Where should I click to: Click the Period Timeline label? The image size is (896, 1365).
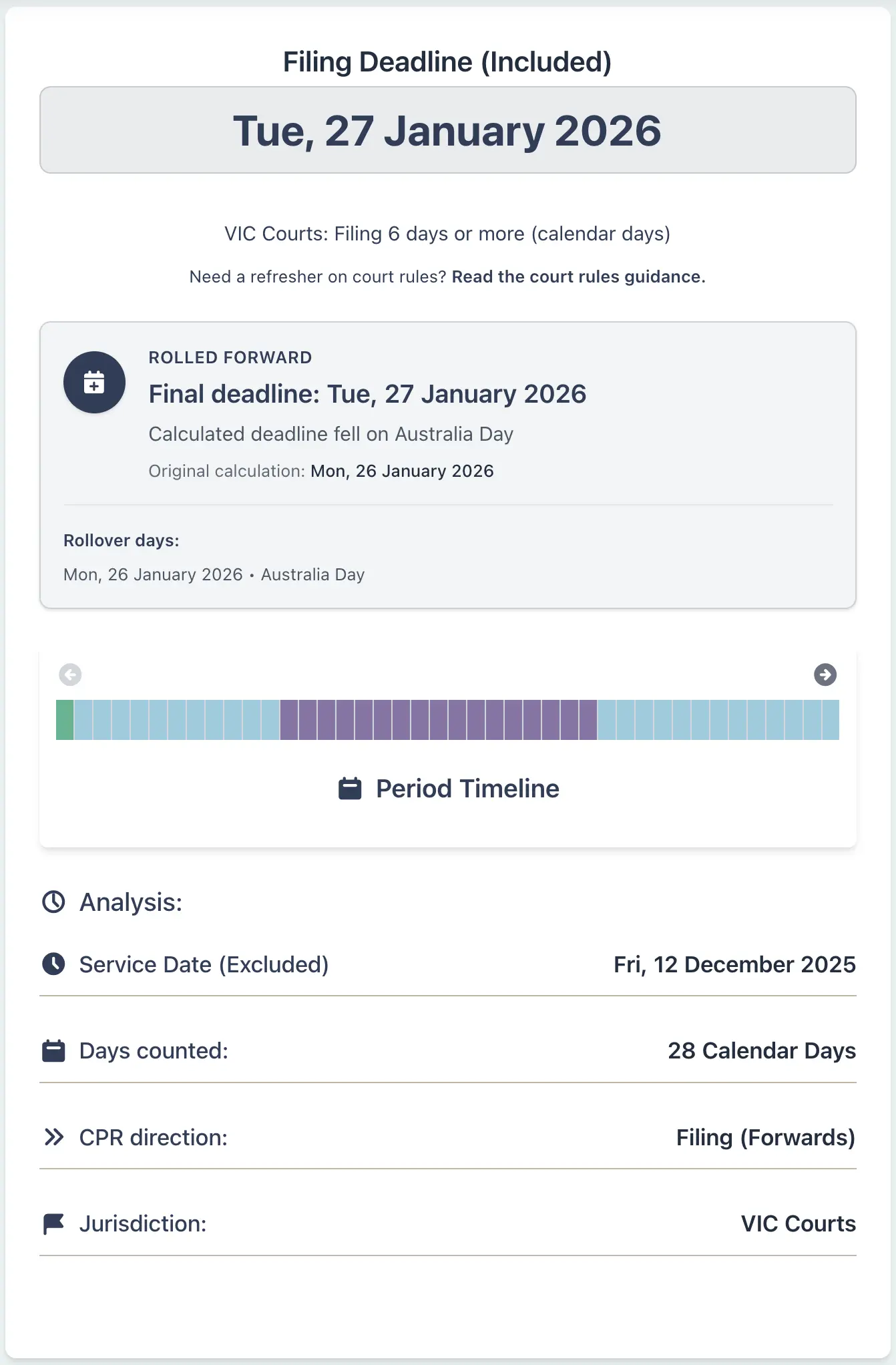click(467, 789)
